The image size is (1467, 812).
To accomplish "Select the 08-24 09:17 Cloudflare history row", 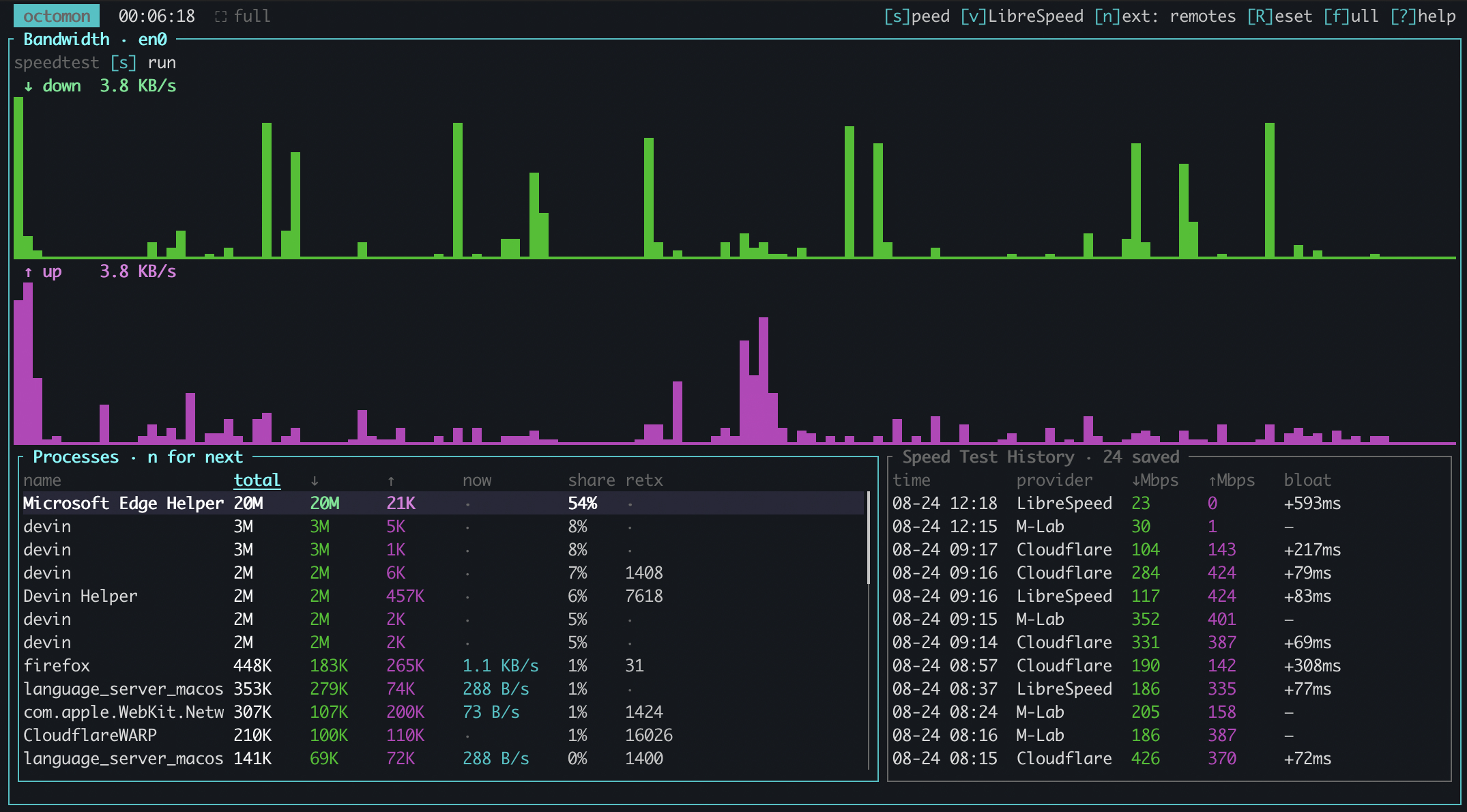I will pyautogui.click(x=1168, y=550).
